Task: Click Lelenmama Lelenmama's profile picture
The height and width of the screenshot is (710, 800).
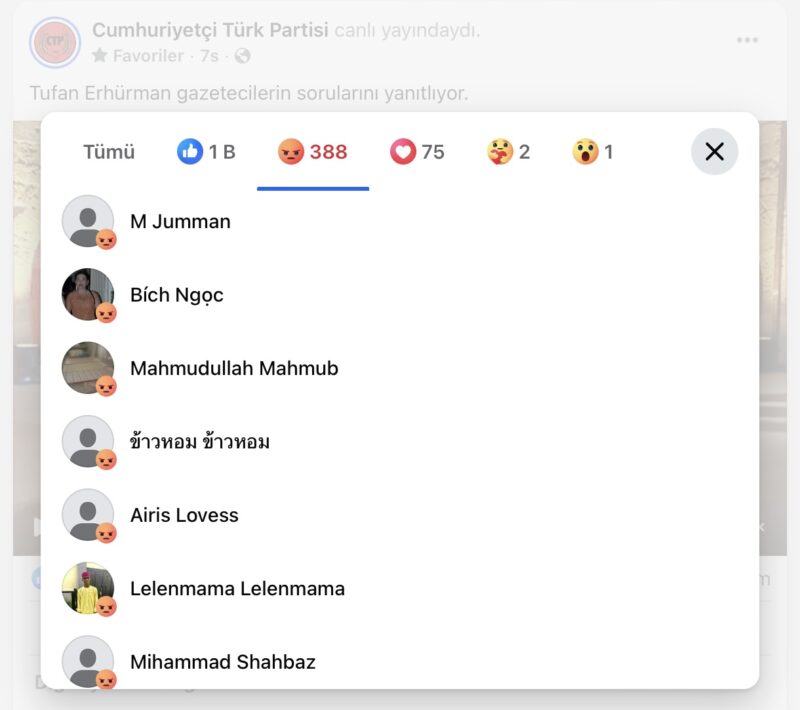Action: 88,588
